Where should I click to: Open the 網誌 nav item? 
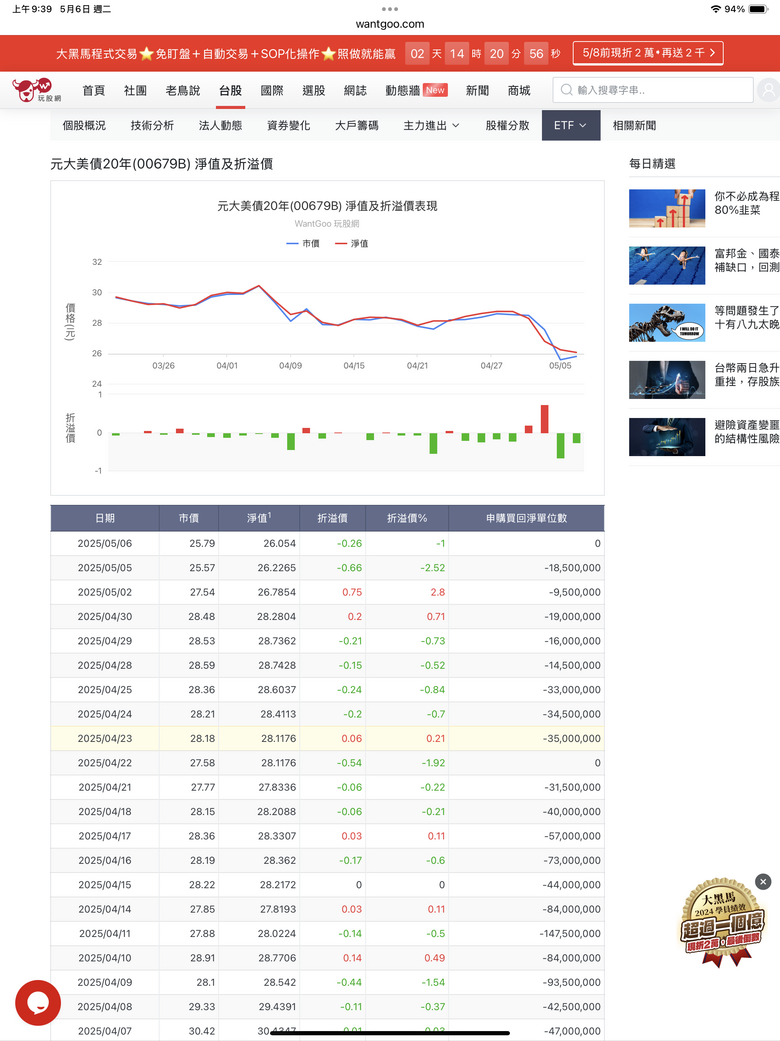[355, 90]
